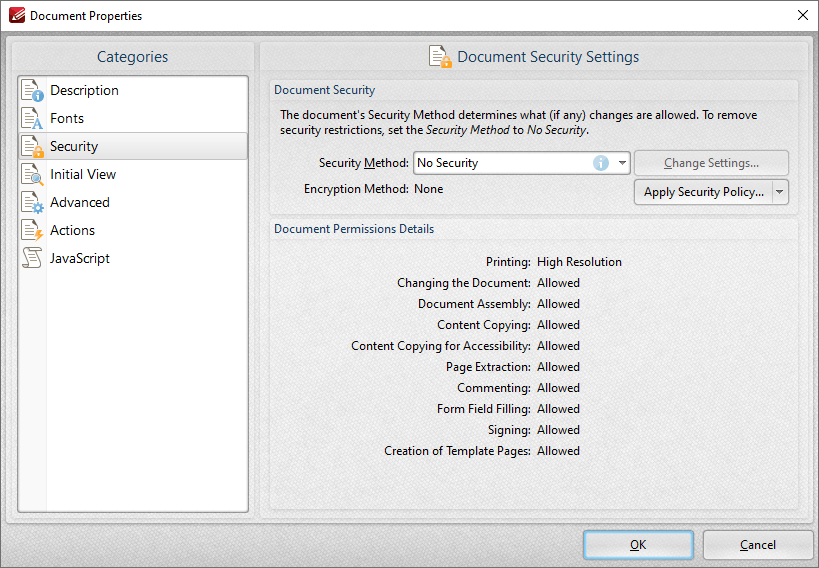Screen dimensions: 819x568
Task: Click the Document Security Settings header icon
Action: 440,56
